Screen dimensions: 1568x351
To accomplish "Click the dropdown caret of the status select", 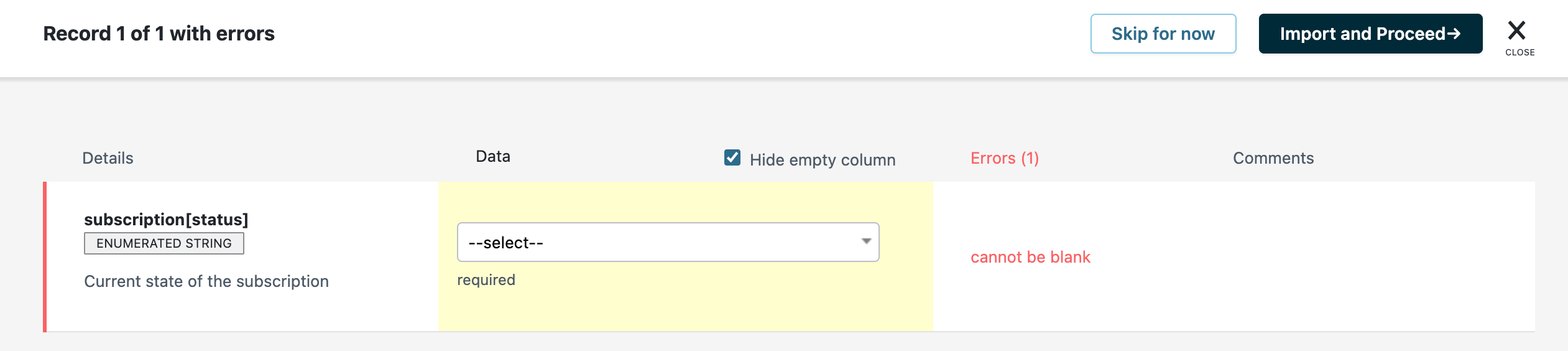I will pyautogui.click(x=866, y=241).
